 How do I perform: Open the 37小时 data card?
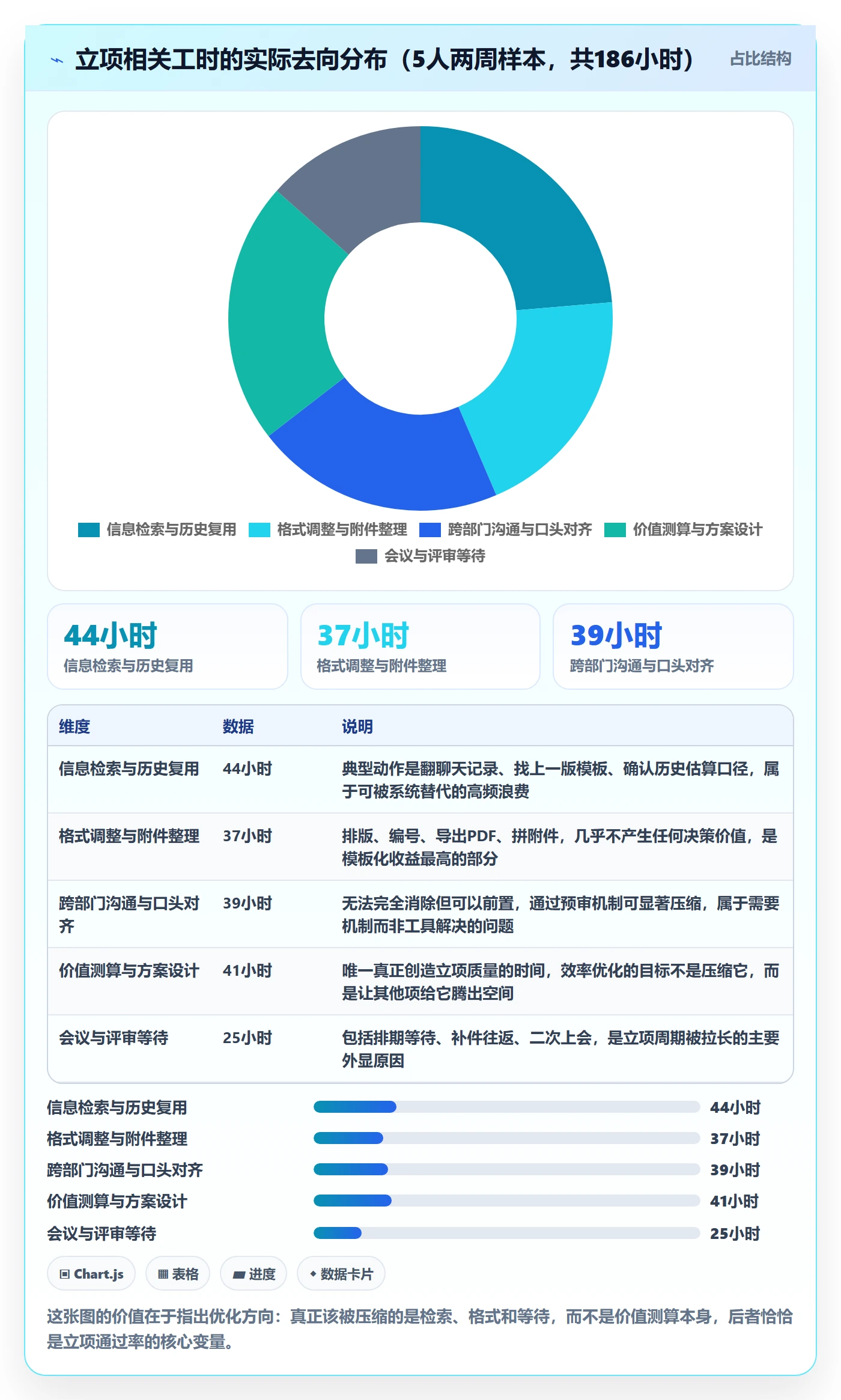[421, 647]
